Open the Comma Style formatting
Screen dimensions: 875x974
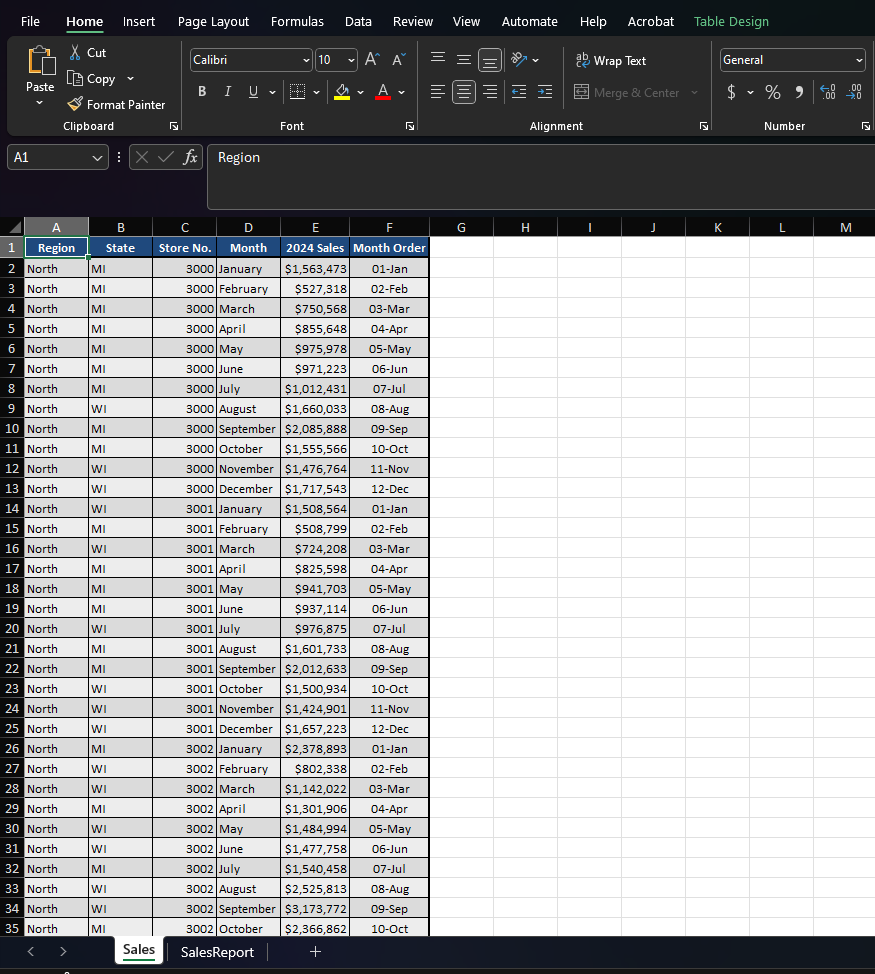[x=797, y=91]
